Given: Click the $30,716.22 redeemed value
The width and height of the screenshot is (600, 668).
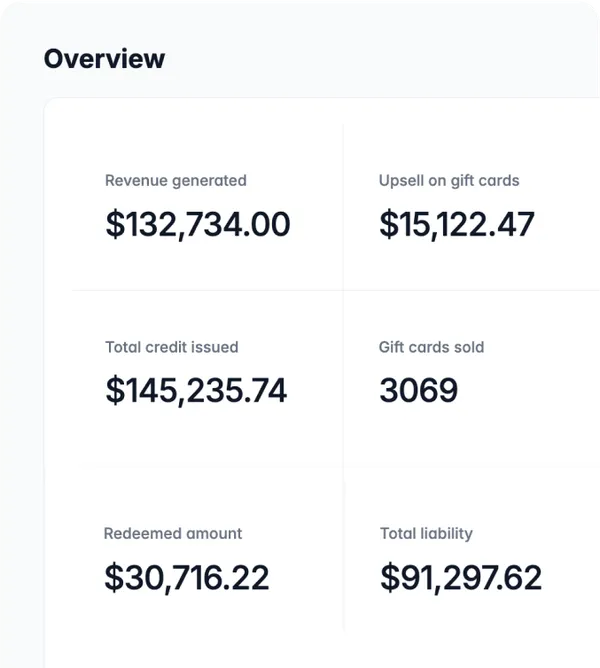Looking at the screenshot, I should coord(187,578).
